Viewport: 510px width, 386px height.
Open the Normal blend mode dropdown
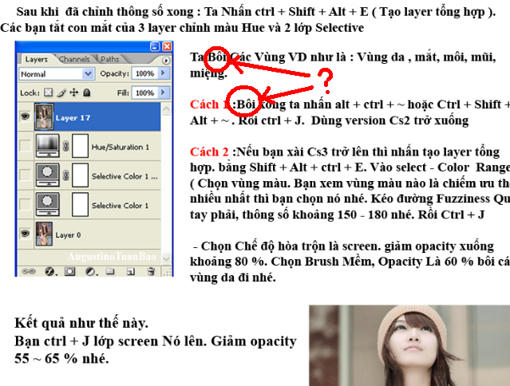click(x=57, y=74)
